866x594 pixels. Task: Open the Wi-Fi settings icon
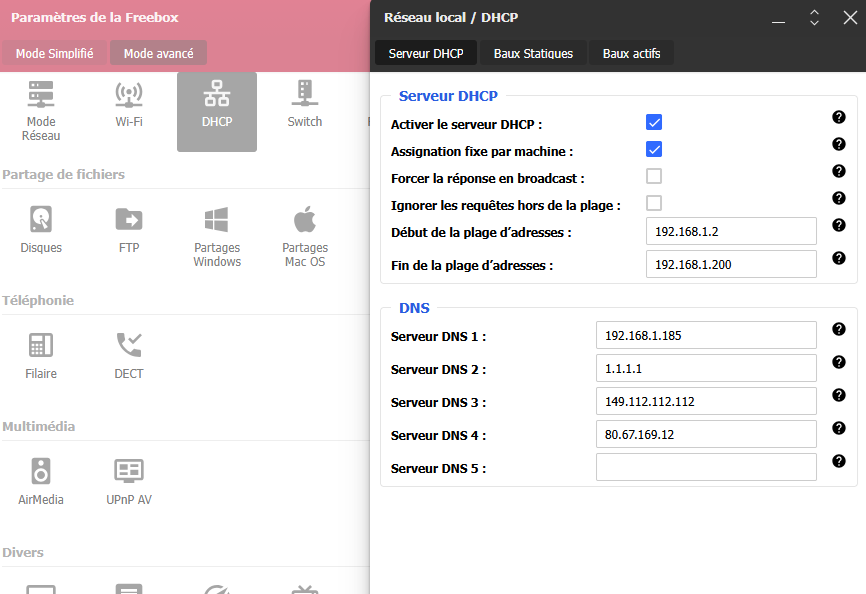click(x=129, y=105)
